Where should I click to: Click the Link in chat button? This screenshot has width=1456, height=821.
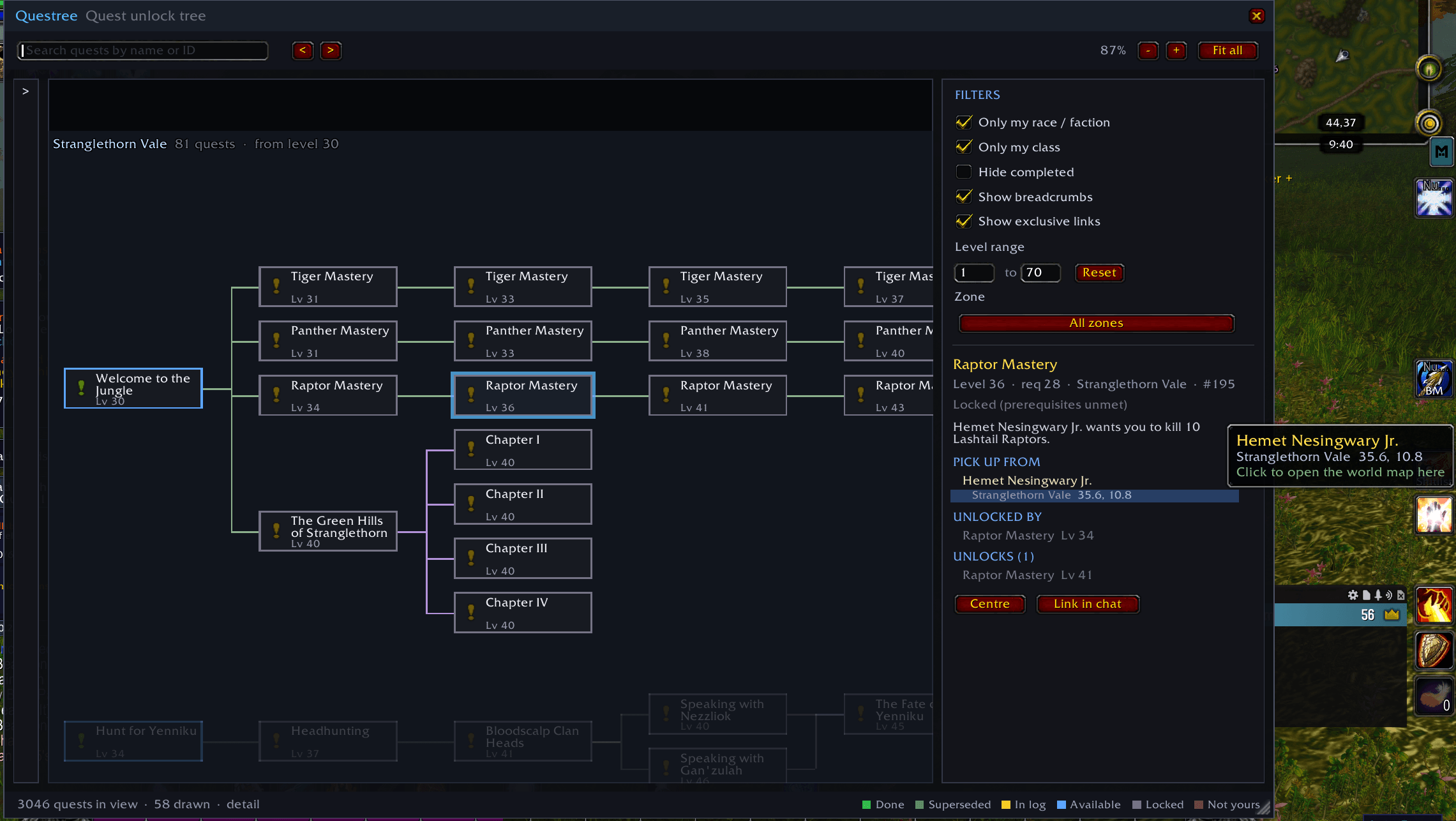tap(1088, 604)
